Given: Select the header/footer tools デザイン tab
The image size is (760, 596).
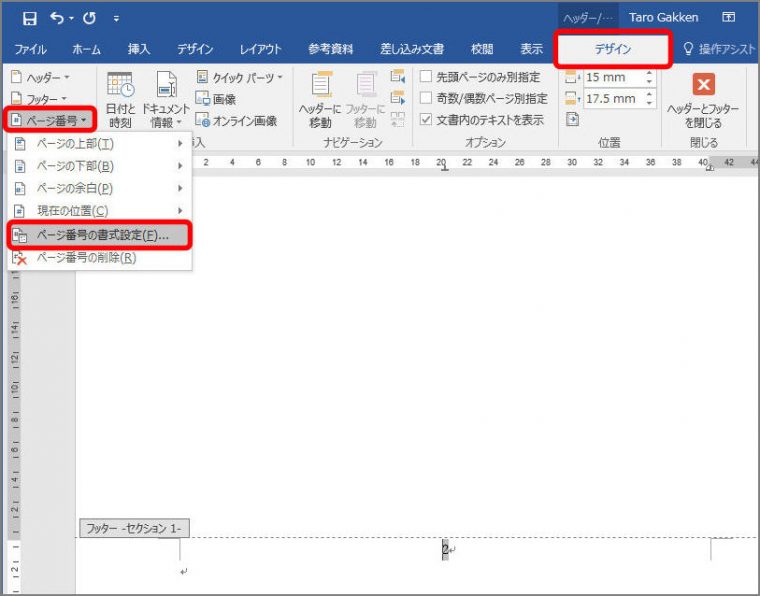Looking at the screenshot, I should pos(613,49).
